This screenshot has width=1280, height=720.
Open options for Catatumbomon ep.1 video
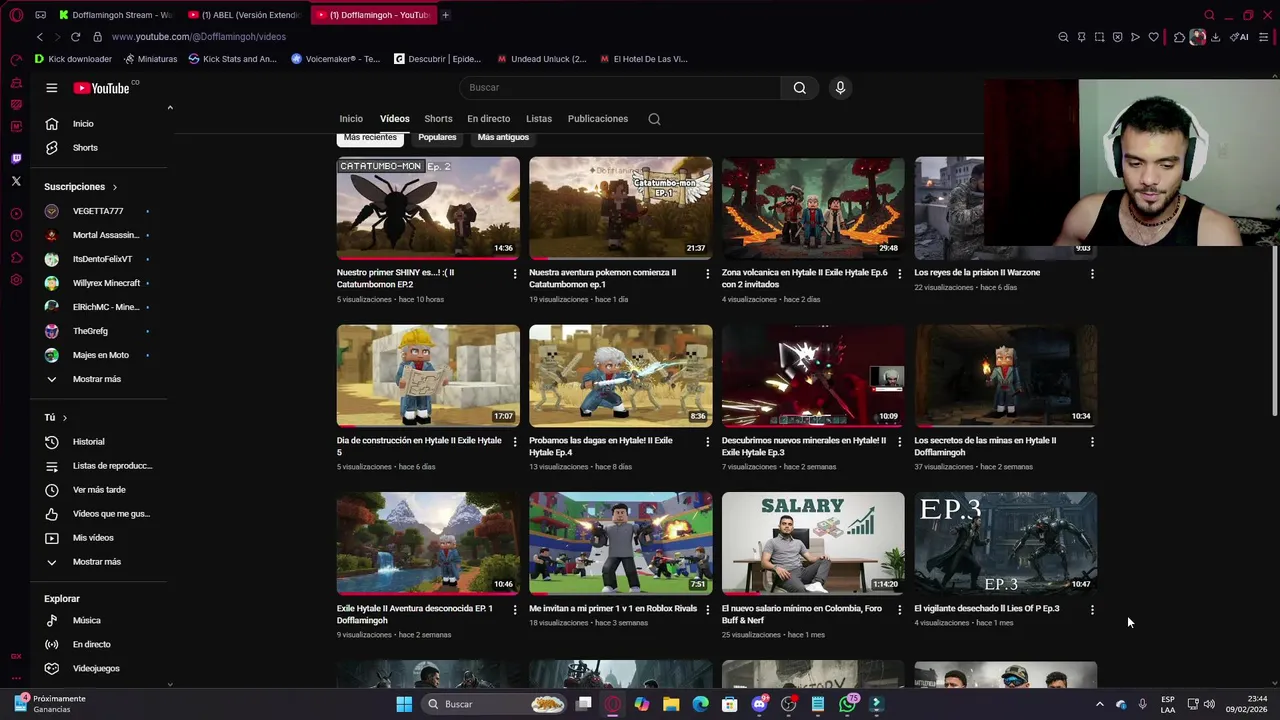click(x=707, y=274)
